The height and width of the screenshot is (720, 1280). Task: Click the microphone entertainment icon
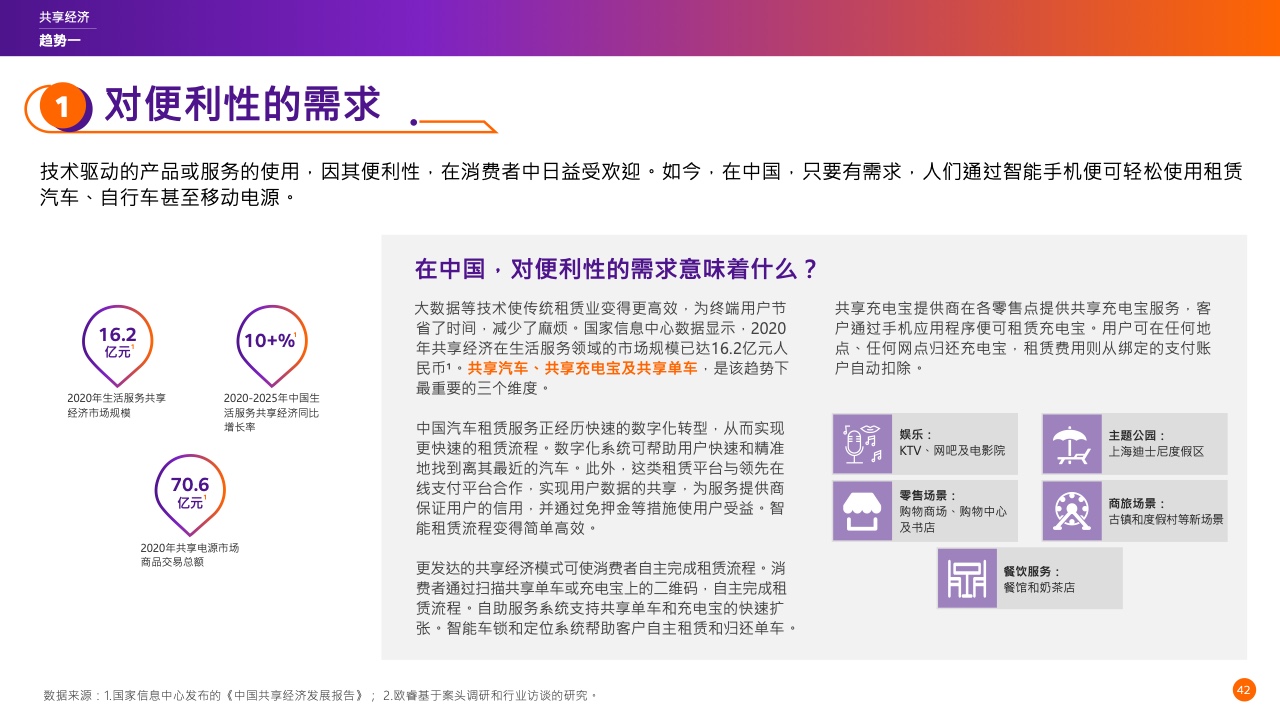[x=862, y=443]
